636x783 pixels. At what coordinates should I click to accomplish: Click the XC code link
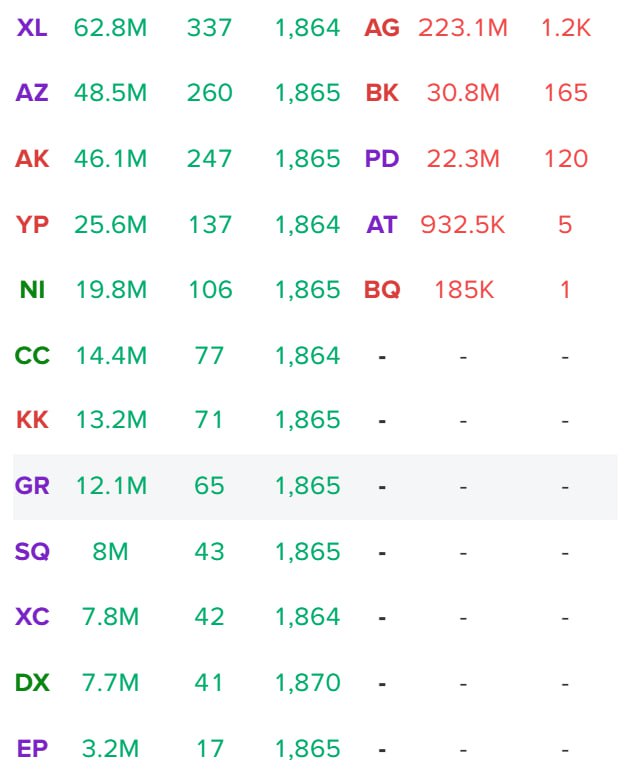pyautogui.click(x=32, y=617)
